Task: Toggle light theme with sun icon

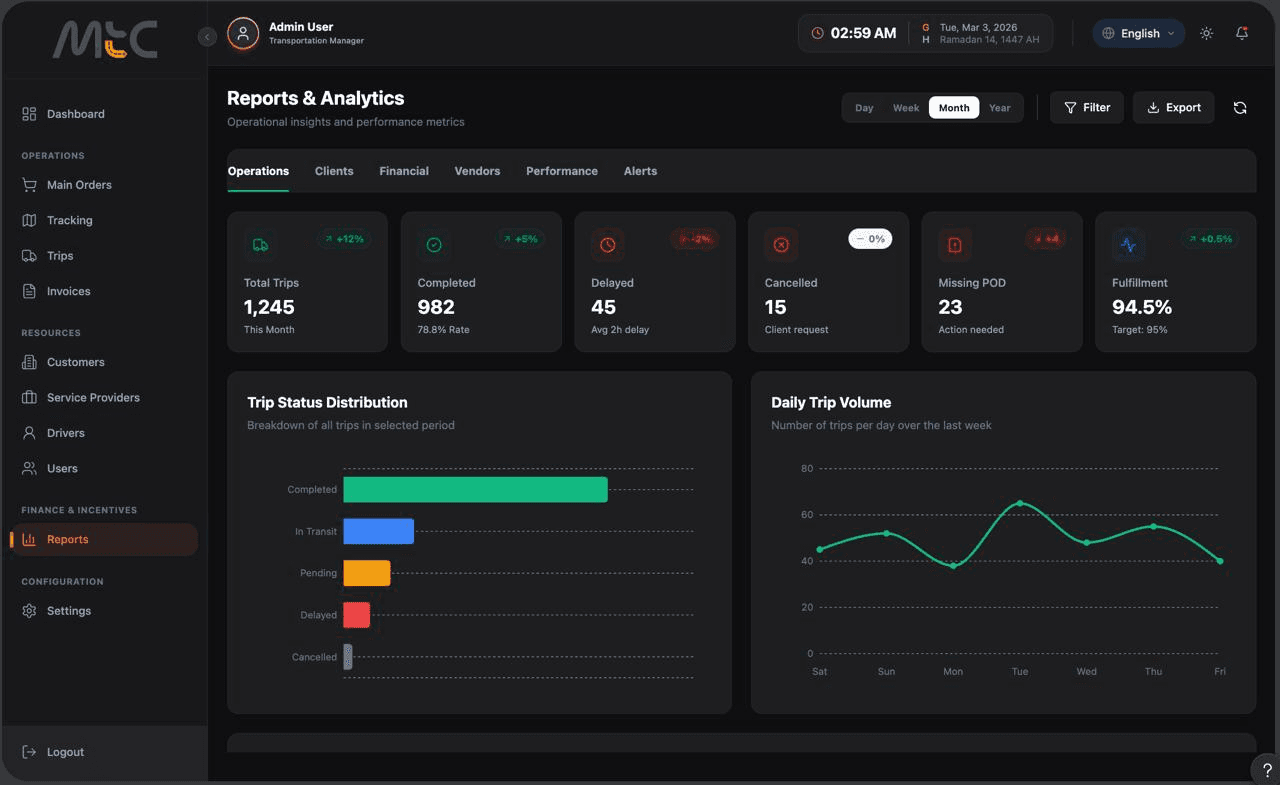Action: tap(1207, 33)
